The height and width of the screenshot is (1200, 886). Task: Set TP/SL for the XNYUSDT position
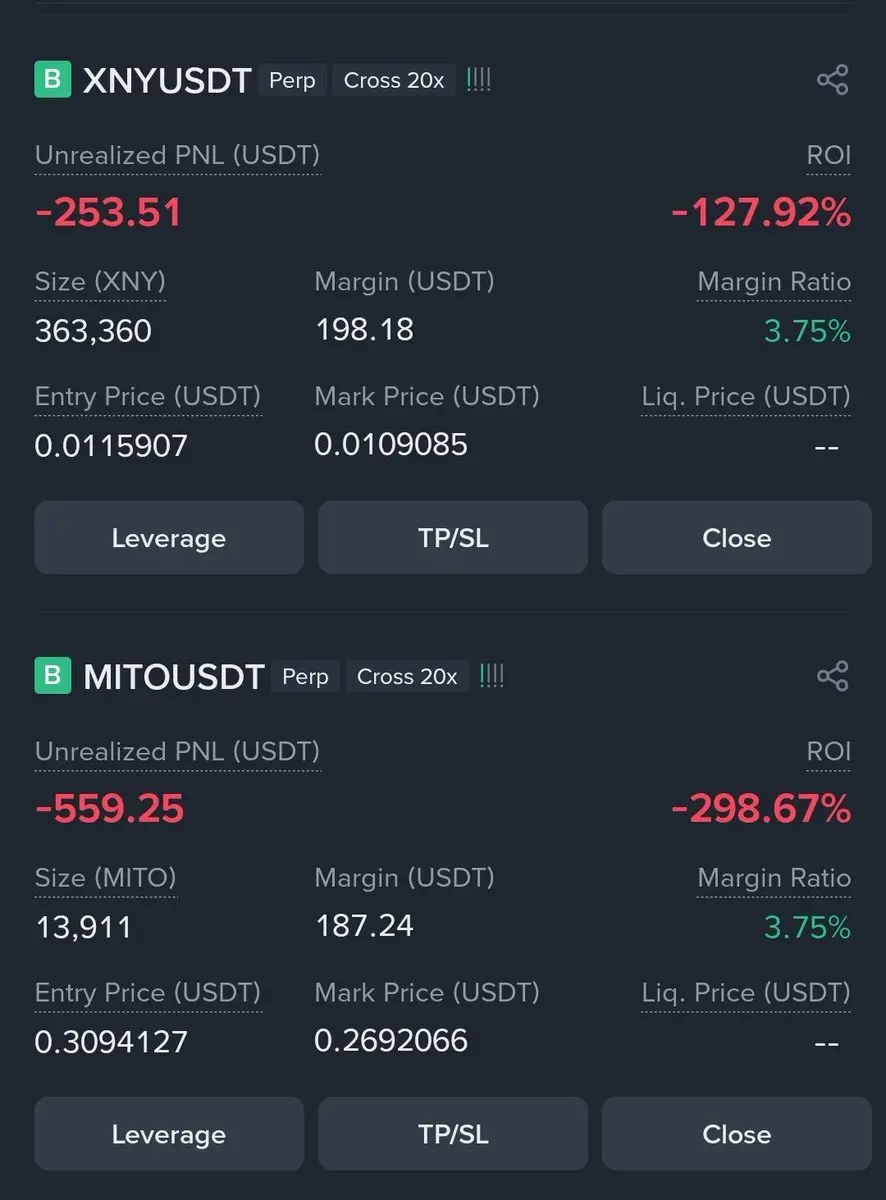[x=453, y=538]
